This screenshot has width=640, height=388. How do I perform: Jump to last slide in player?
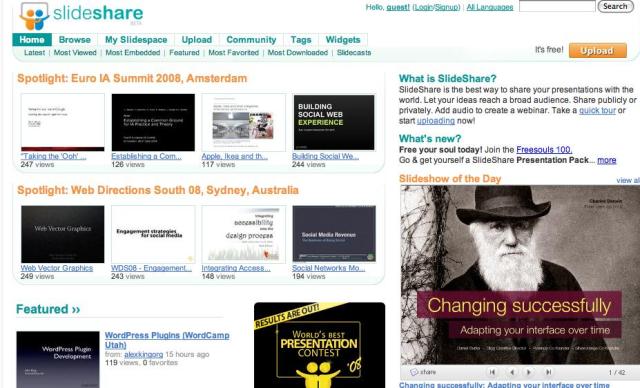[549, 372]
